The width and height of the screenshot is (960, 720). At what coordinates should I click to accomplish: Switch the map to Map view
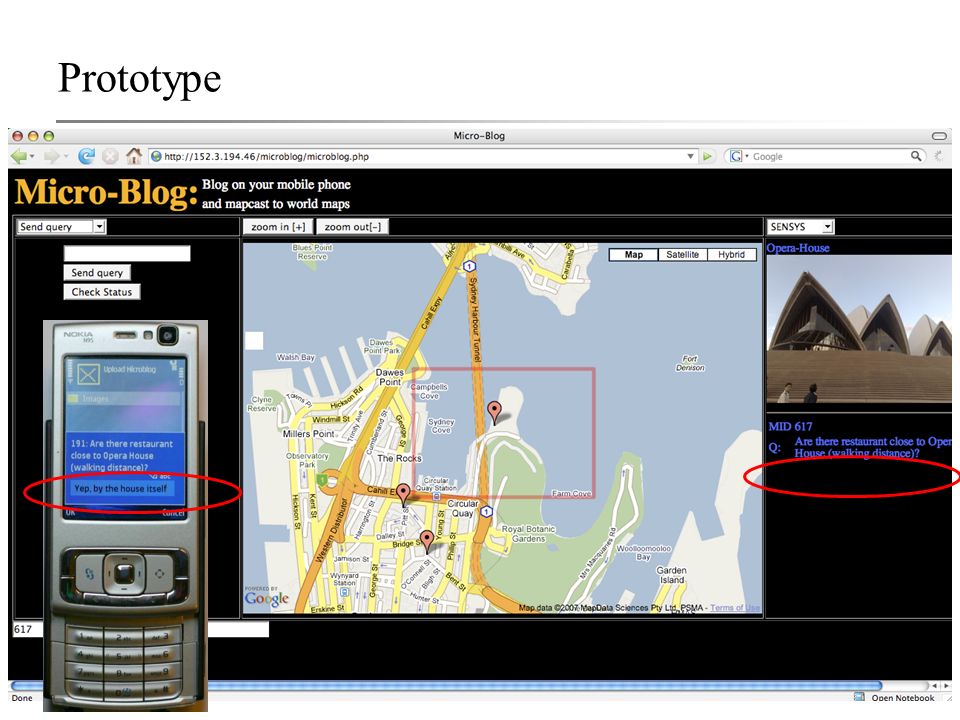click(634, 255)
